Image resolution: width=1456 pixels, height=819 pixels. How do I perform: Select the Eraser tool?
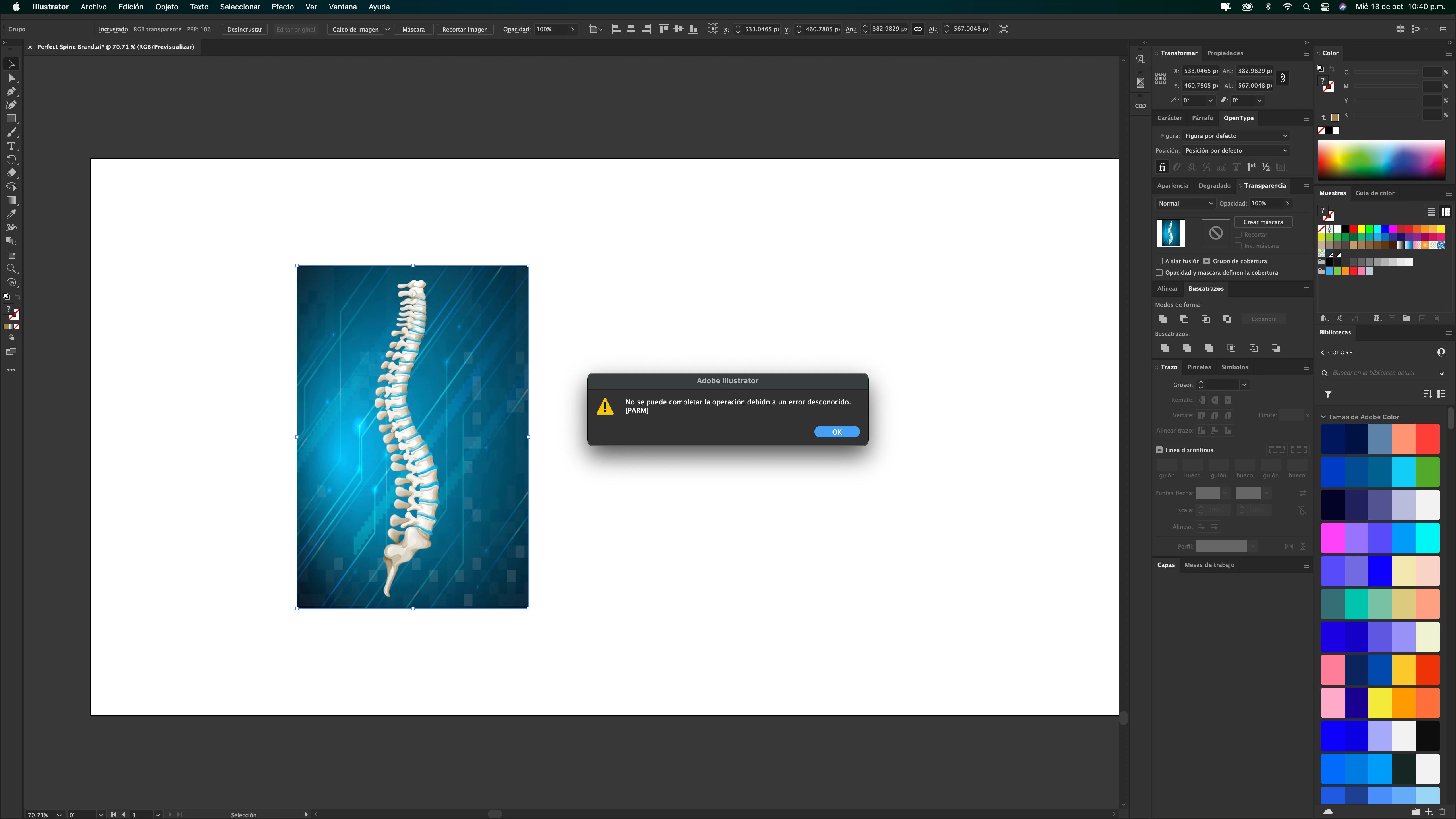11,173
